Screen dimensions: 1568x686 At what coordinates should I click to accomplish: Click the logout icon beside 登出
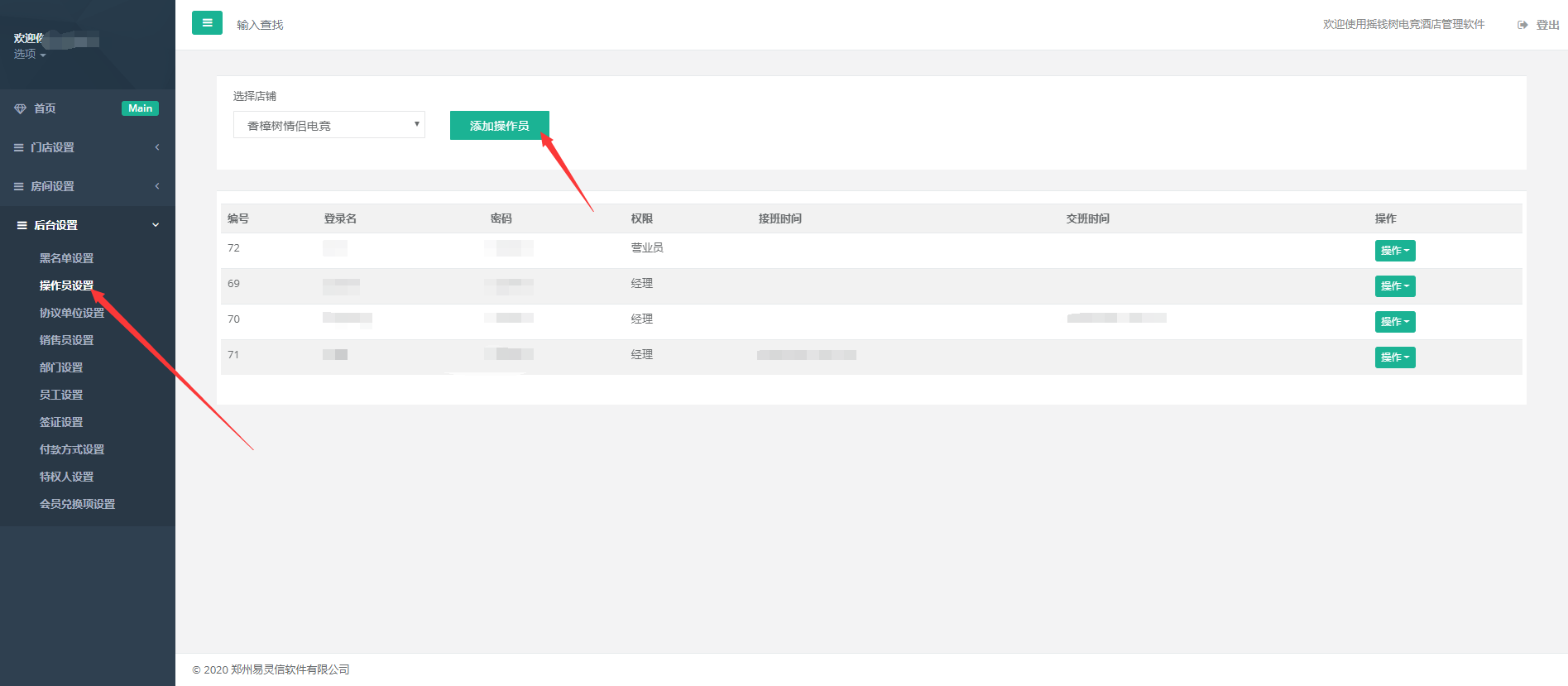(x=1522, y=25)
